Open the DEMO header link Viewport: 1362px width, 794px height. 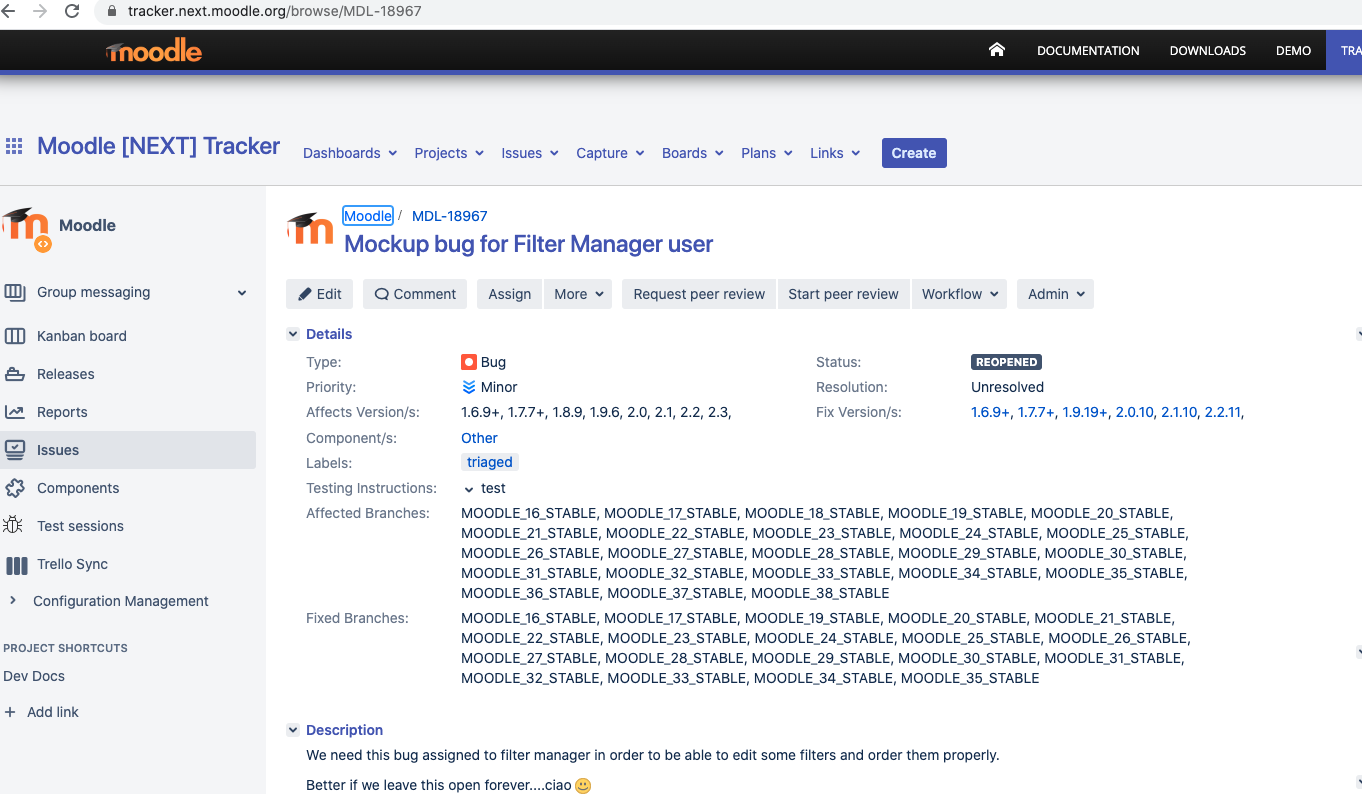(1293, 51)
